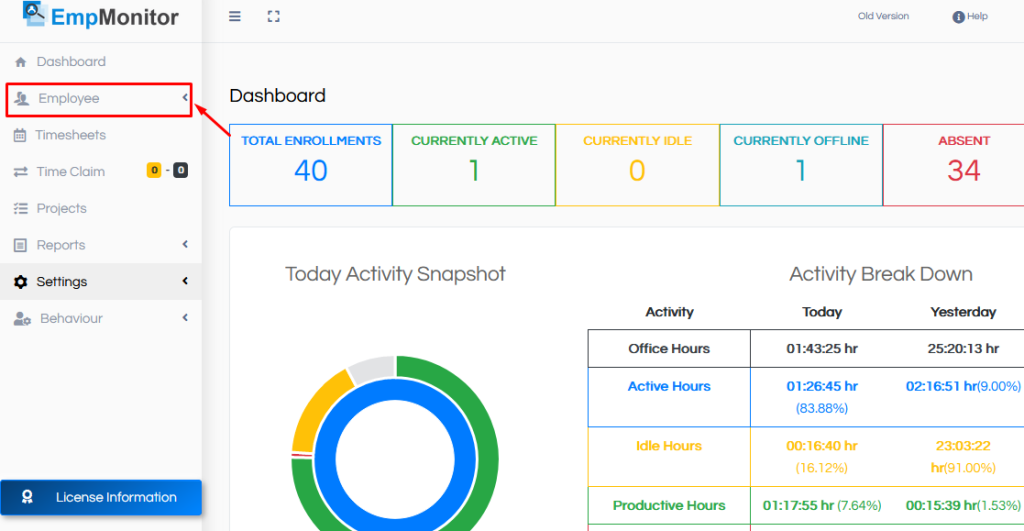Click the 25:20:13 hr Office Hours value
This screenshot has height=531, width=1024.
pyautogui.click(x=963, y=349)
